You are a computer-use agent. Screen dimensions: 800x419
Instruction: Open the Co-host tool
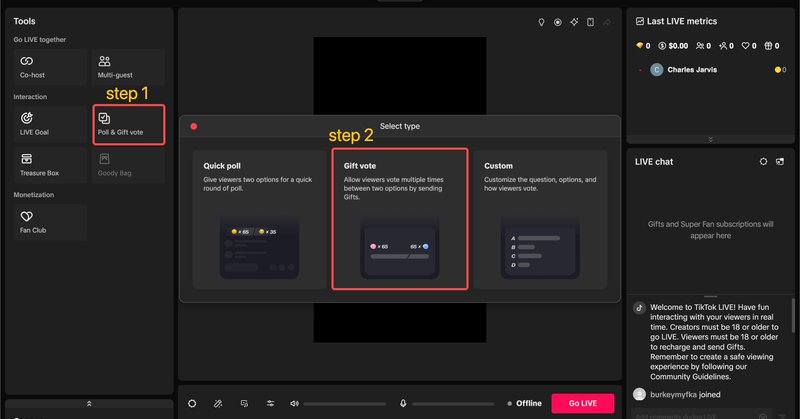(x=50, y=67)
